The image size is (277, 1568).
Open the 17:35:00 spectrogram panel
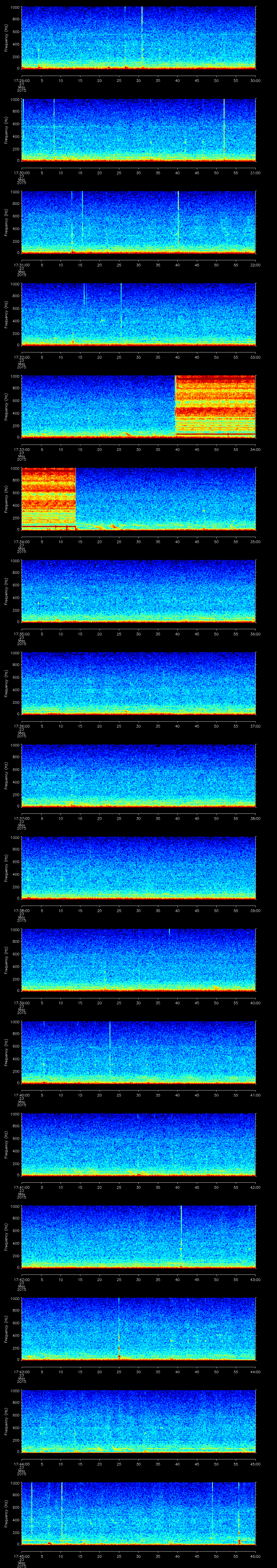pos(138,590)
